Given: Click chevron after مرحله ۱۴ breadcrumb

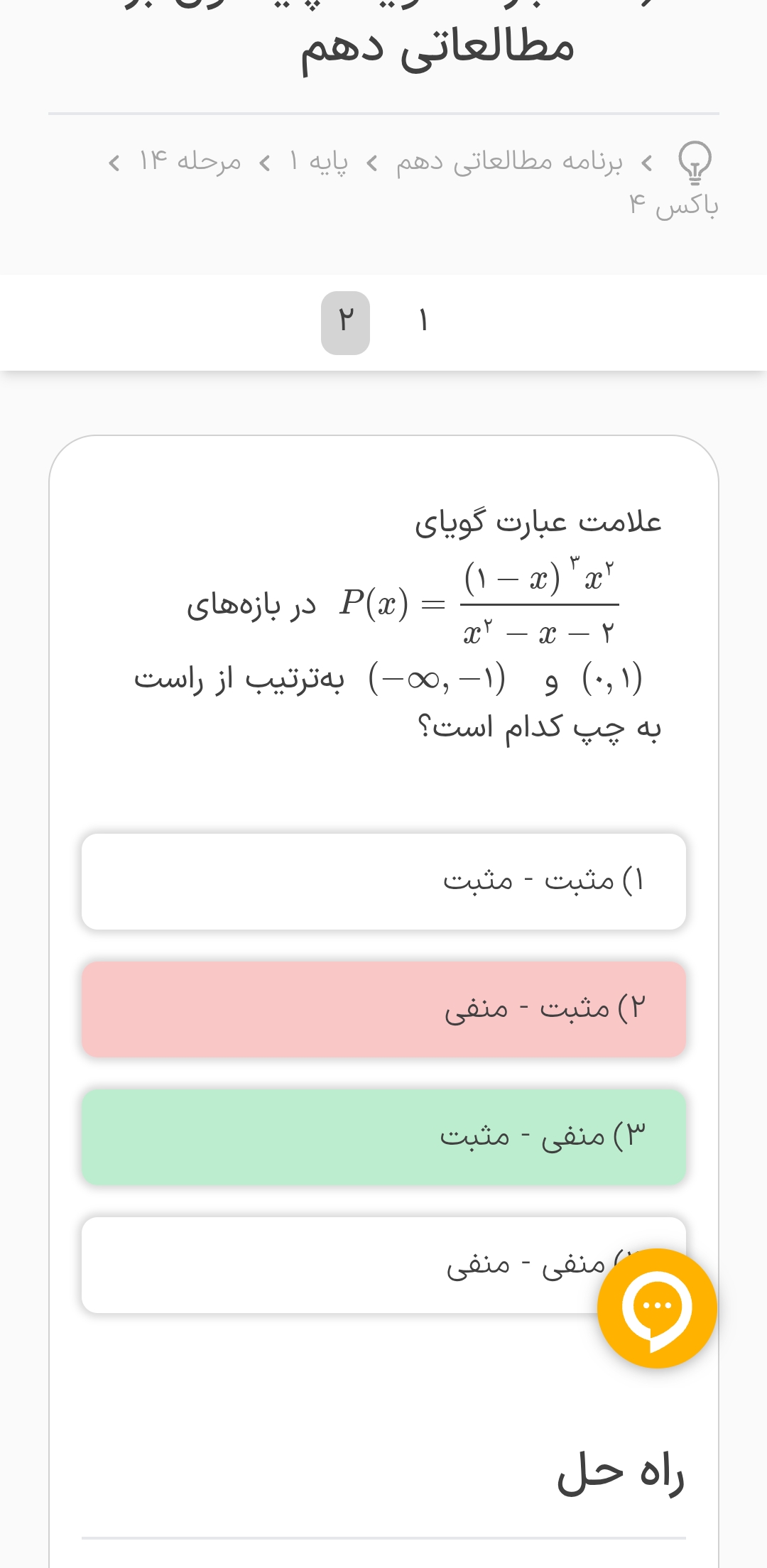Looking at the screenshot, I should (114, 163).
